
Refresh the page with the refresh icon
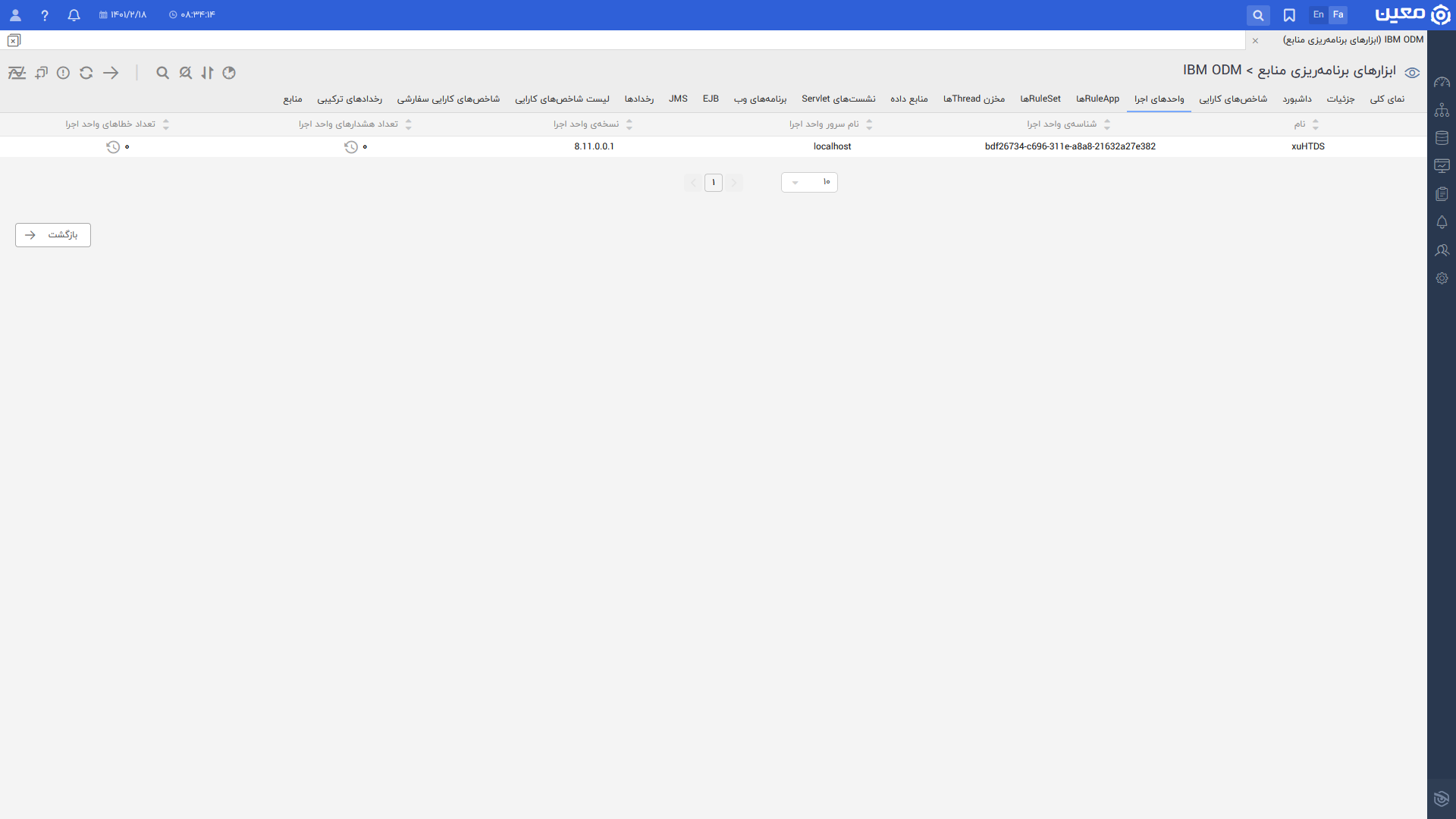click(86, 73)
